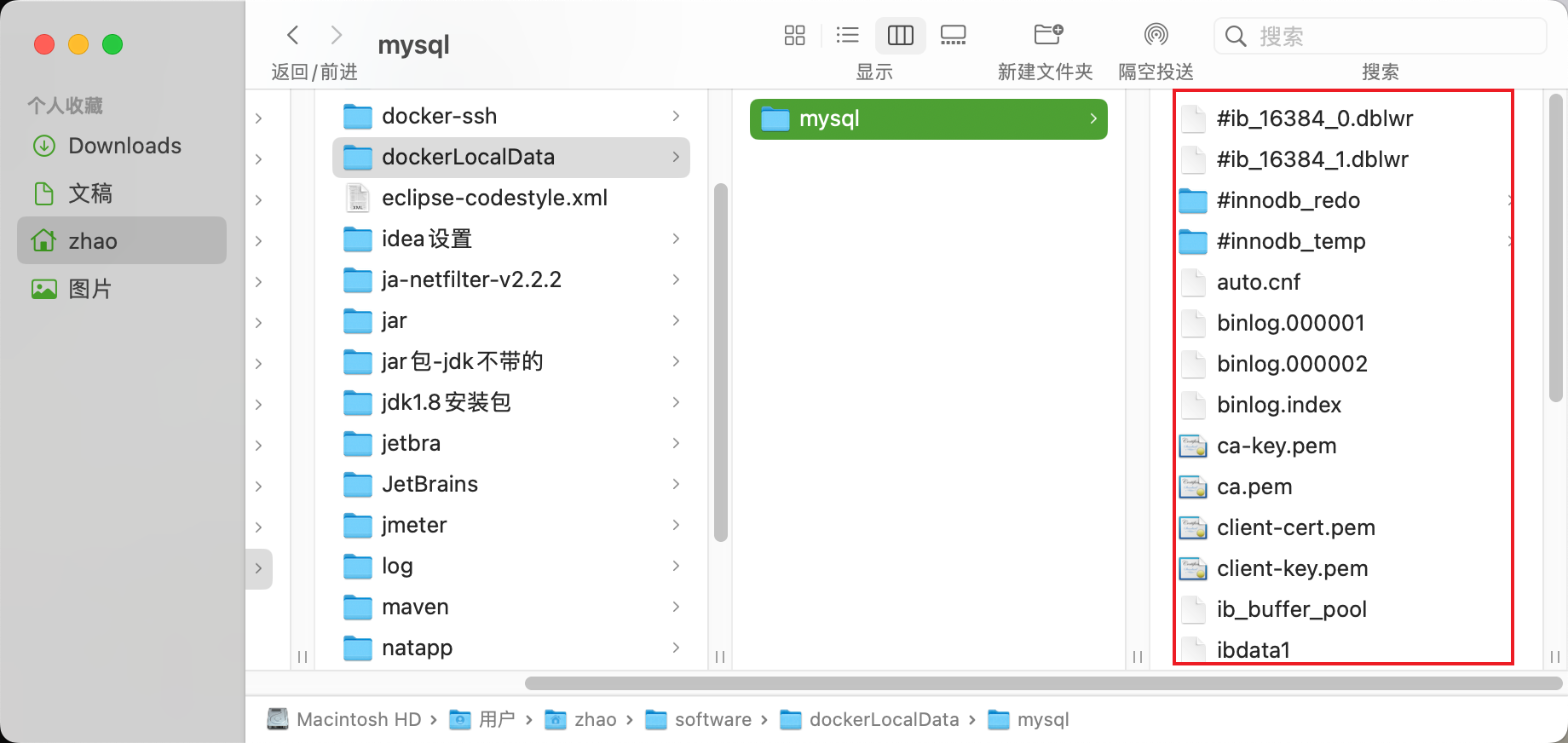Create a new folder from toolbar

(x=1047, y=34)
